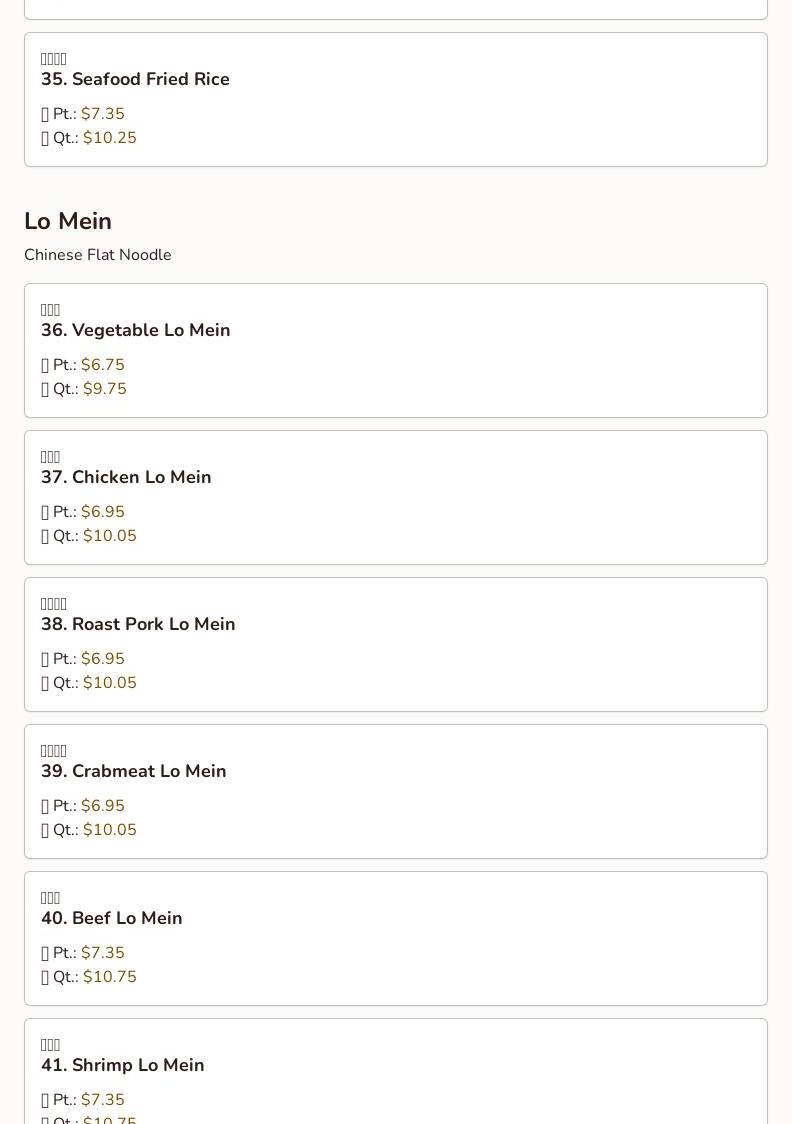Open the Beef Lo Mein item
The width and height of the screenshot is (792, 1124).
111,918
